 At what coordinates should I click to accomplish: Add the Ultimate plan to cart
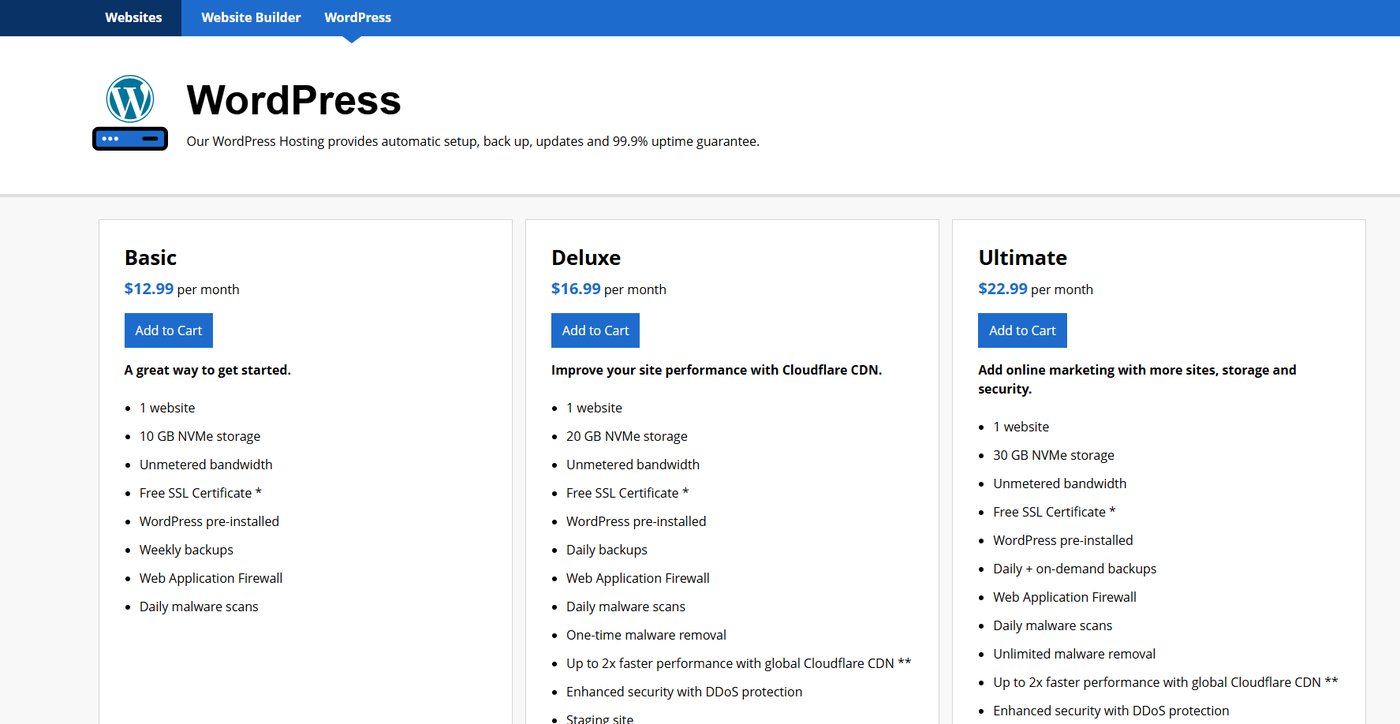point(1022,331)
